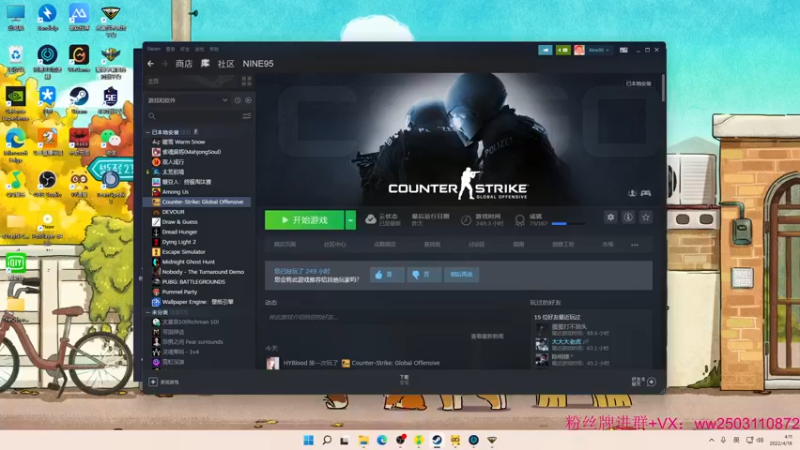The width and height of the screenshot is (800, 450).
Task: Click 添加游戏 plus icon at bottom left
Action: [153, 382]
